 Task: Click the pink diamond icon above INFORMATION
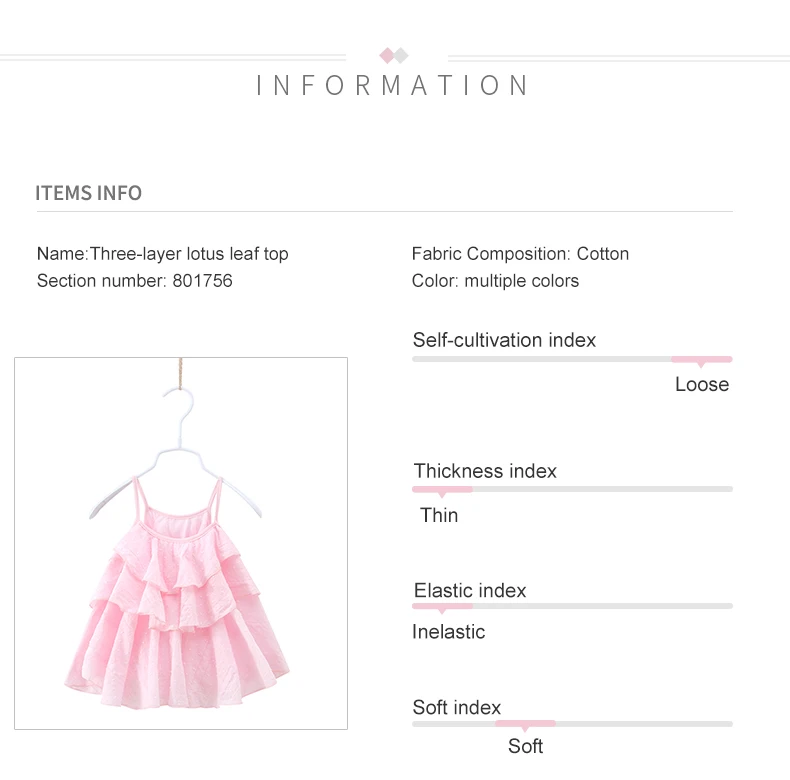point(386,55)
